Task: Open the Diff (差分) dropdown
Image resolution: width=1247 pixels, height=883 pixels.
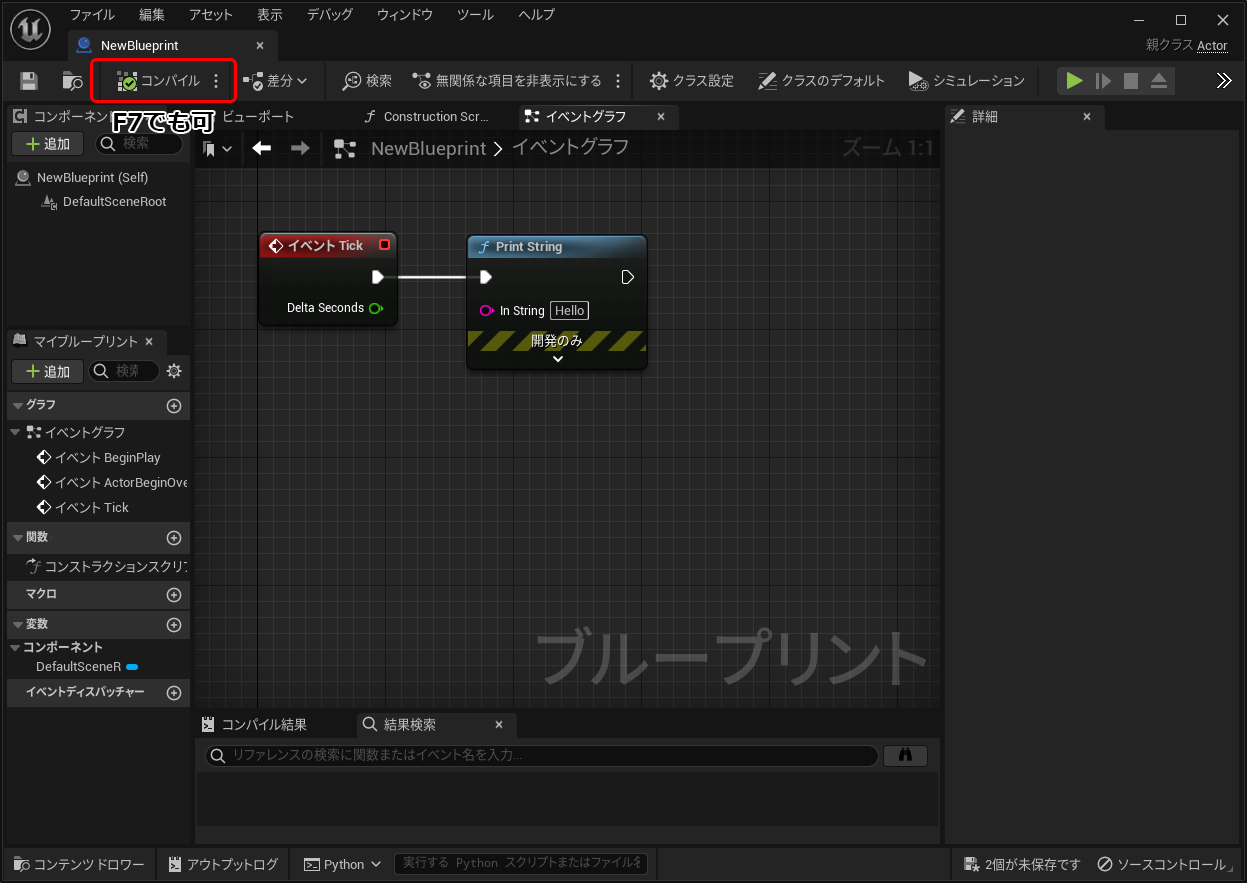Action: click(x=276, y=81)
